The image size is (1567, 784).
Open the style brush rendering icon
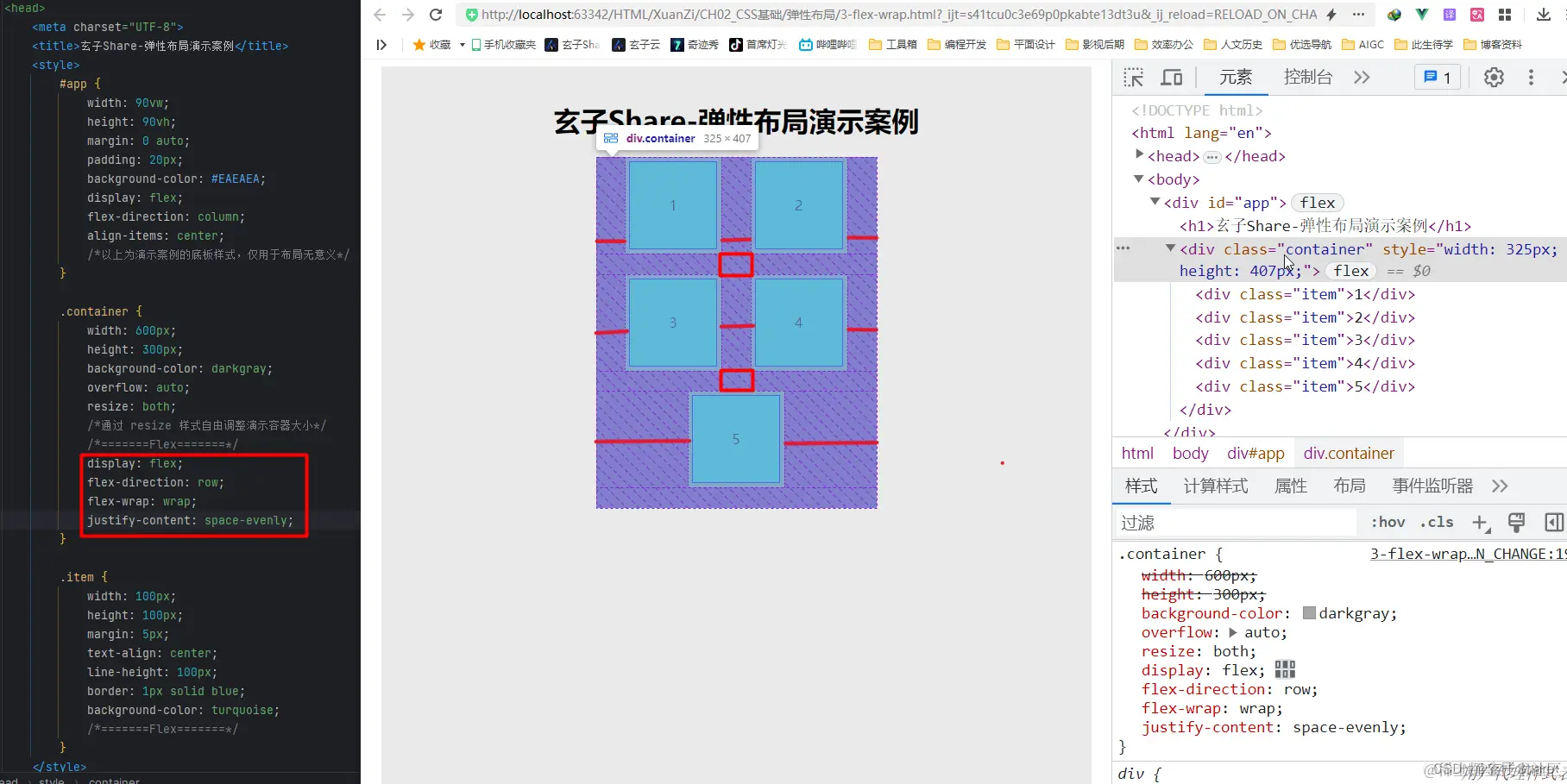tap(1517, 522)
